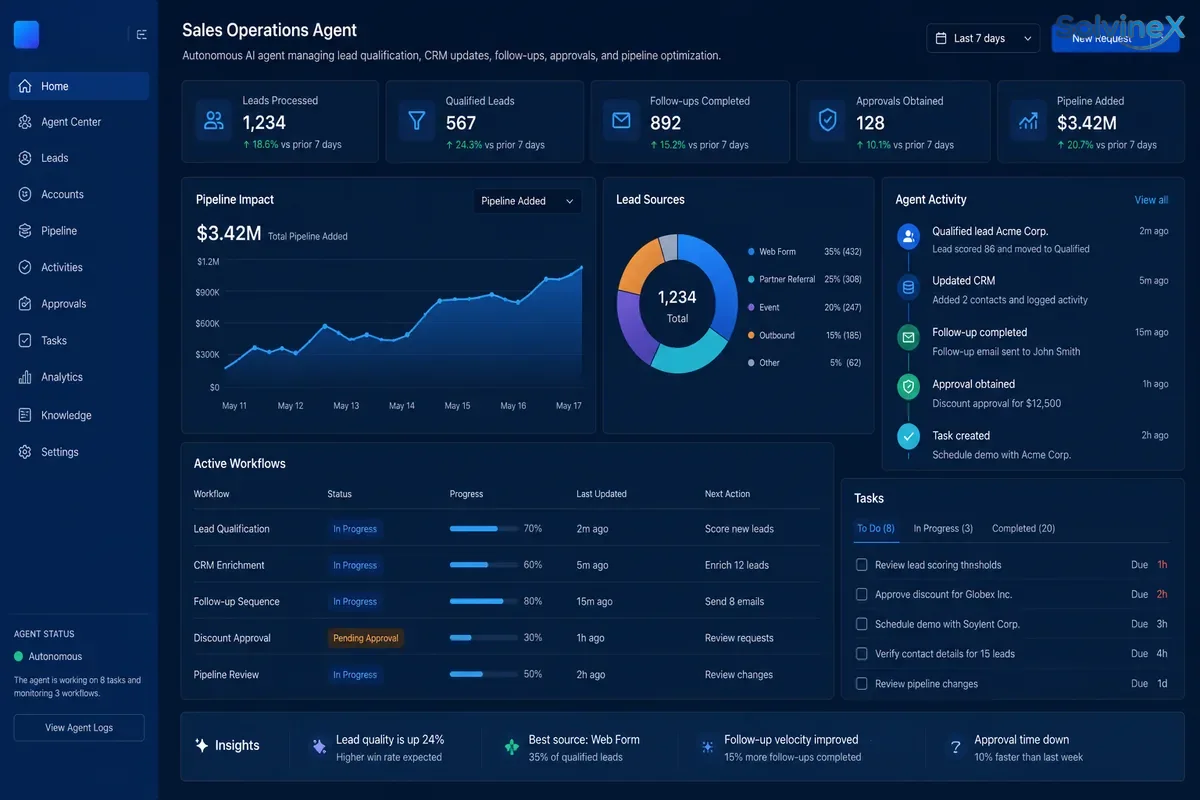
Task: Click View all in Agent Activity
Action: click(1151, 200)
